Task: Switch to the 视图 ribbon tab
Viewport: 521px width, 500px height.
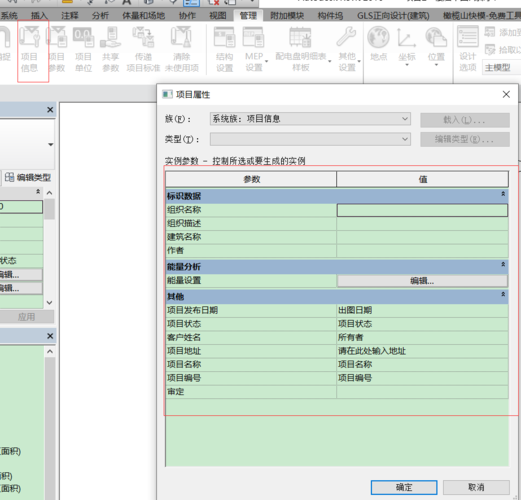Action: [218, 16]
